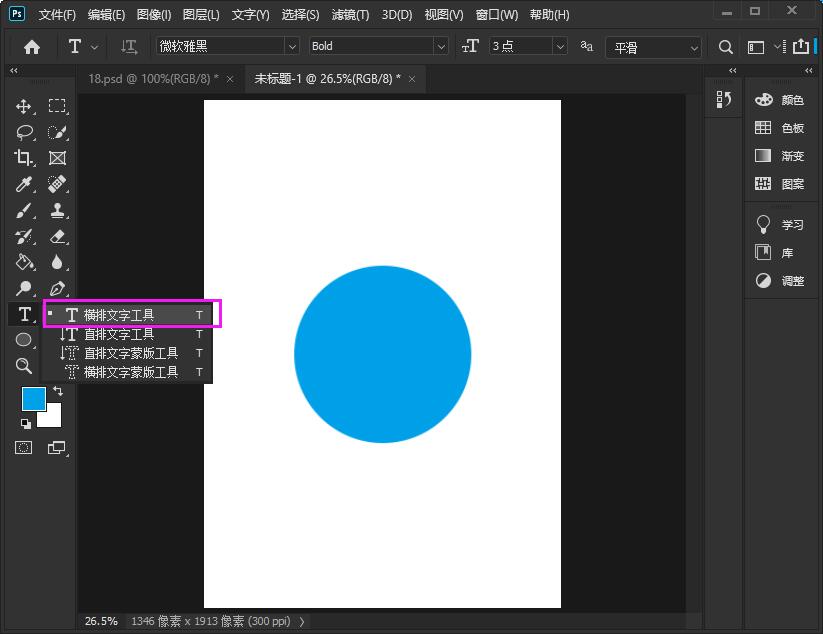This screenshot has width=823, height=634.
Task: Open the 颜色 panel
Action: click(779, 100)
